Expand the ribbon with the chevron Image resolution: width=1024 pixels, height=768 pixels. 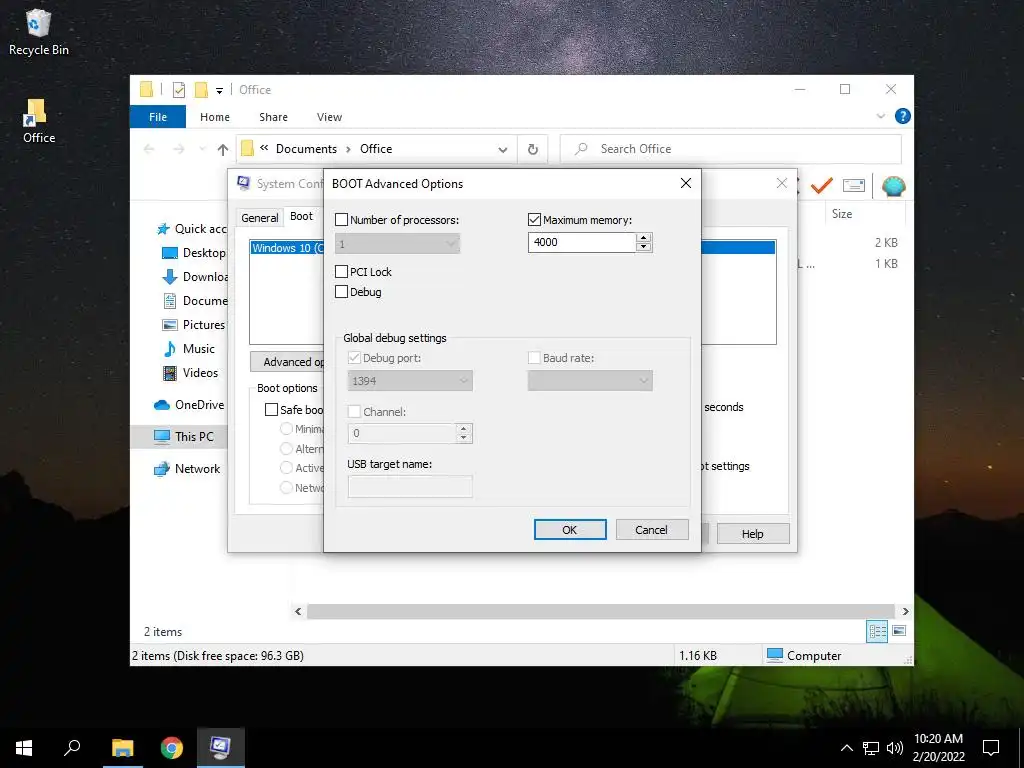point(880,116)
